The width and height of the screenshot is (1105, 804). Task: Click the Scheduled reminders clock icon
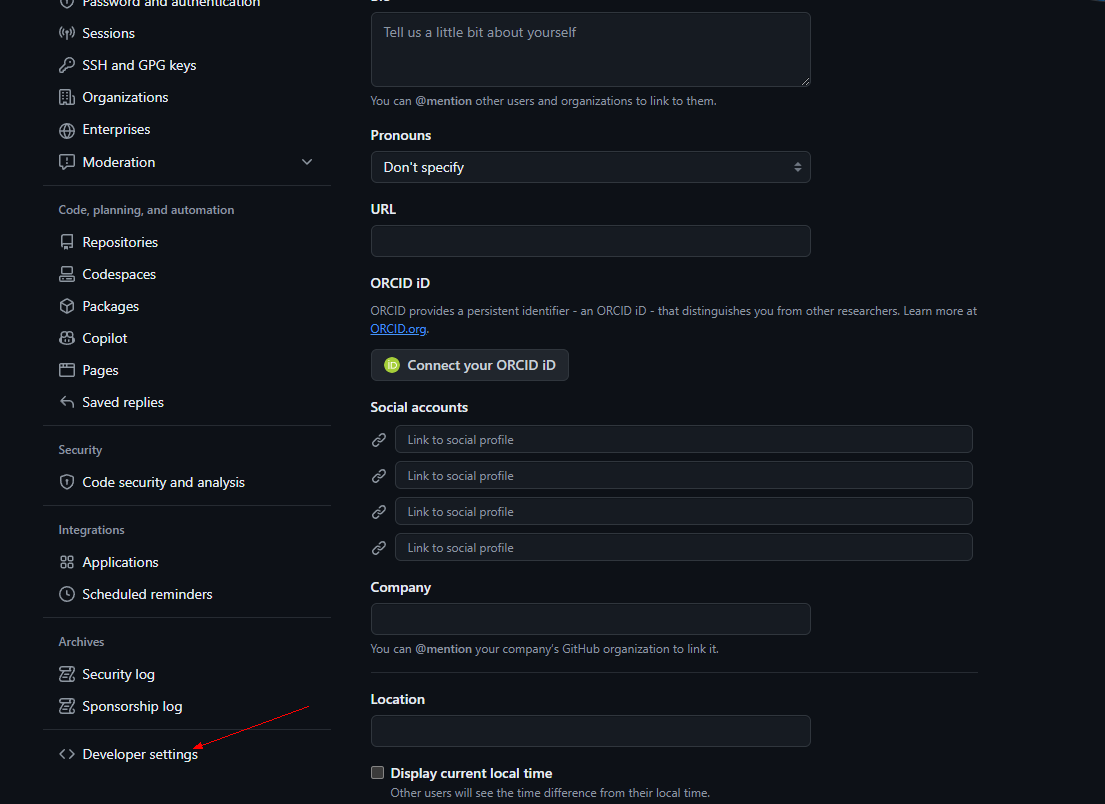(x=67, y=594)
